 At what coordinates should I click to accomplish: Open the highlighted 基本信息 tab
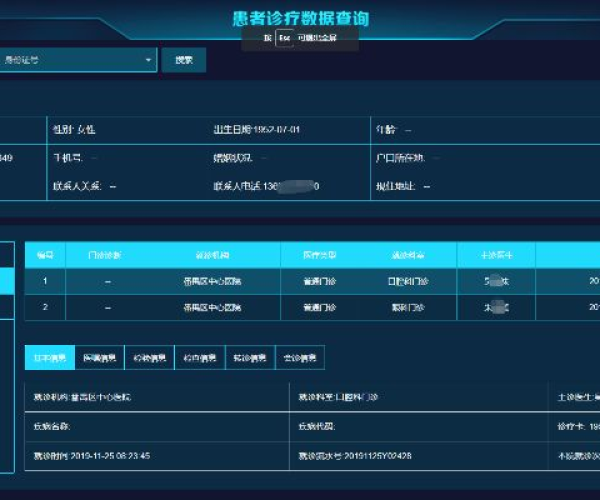[x=50, y=358]
